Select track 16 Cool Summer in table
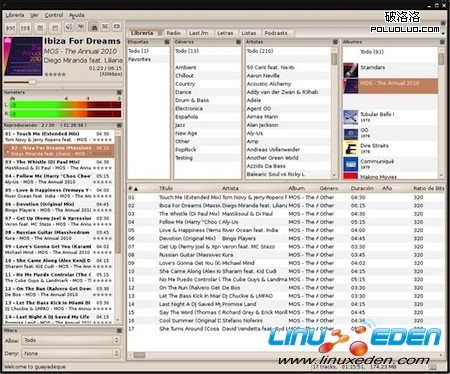450x374 pixels. pos(286,321)
